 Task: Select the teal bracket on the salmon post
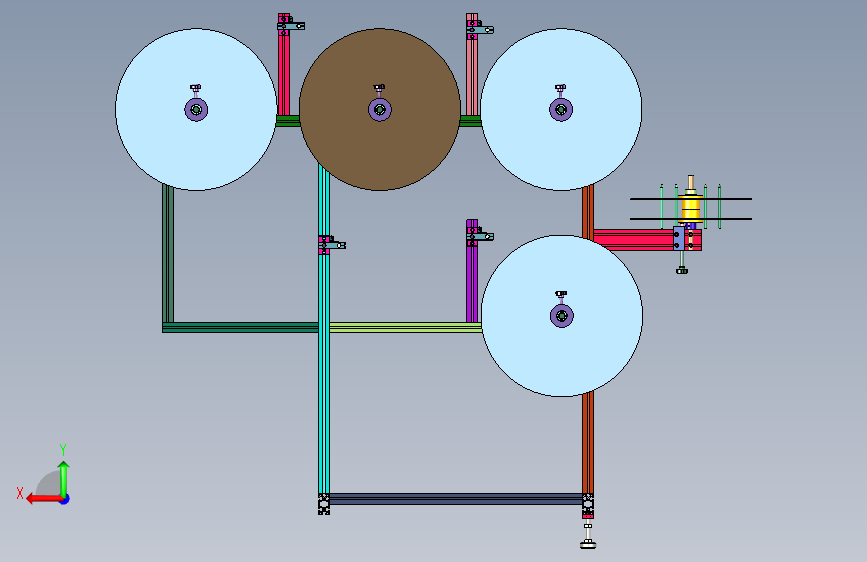(x=480, y=30)
